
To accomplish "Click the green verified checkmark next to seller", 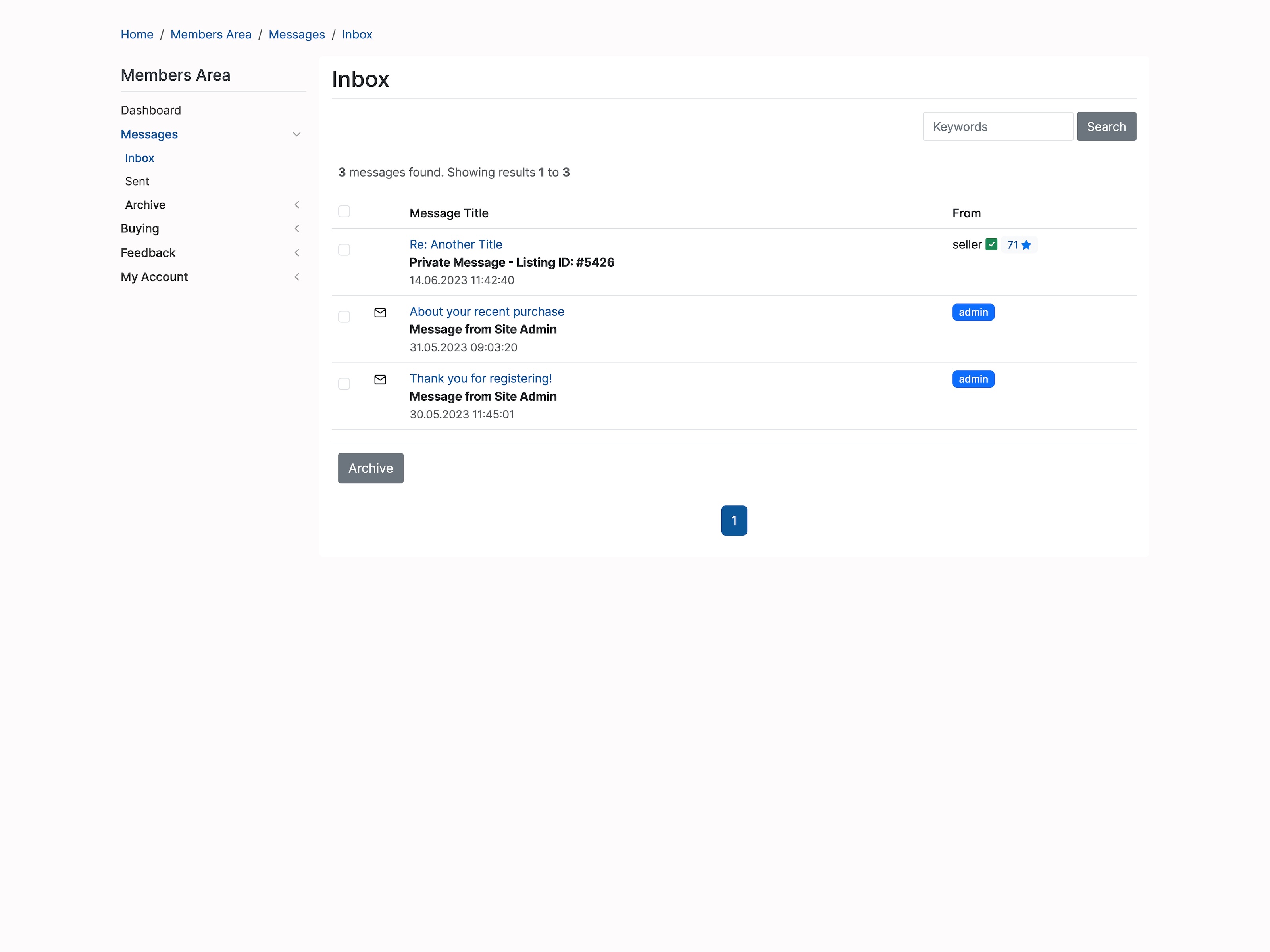I will tap(991, 244).
